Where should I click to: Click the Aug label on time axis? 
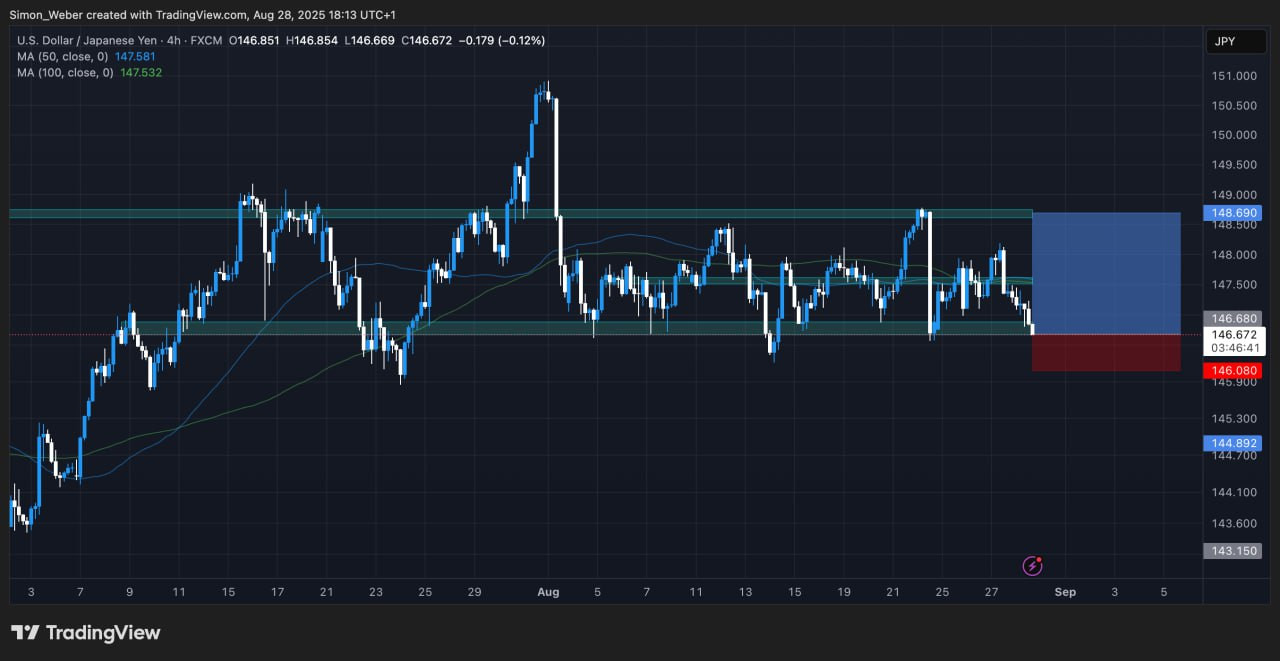(548, 592)
